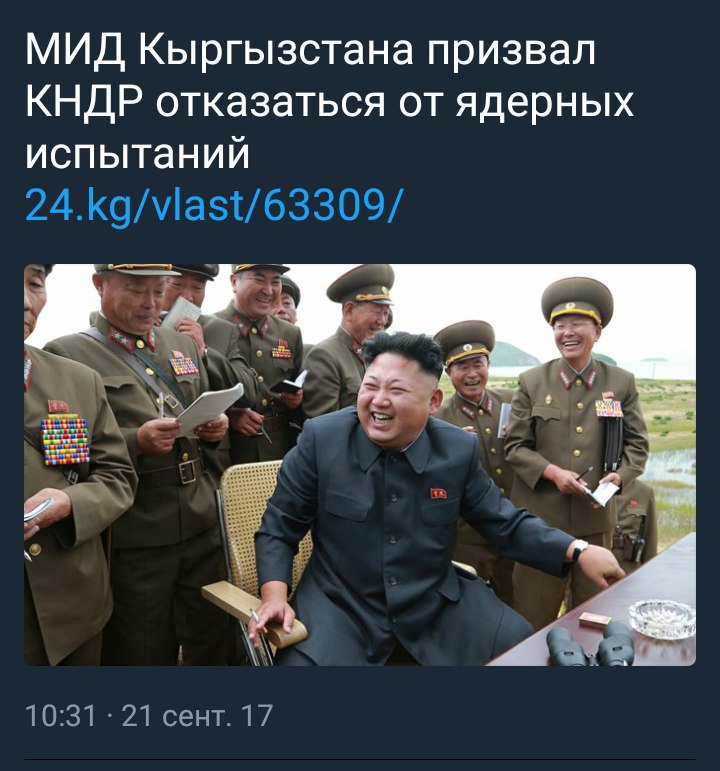Click the red lapel pin on dark suit
Screen dimensions: 720x771
tap(438, 493)
